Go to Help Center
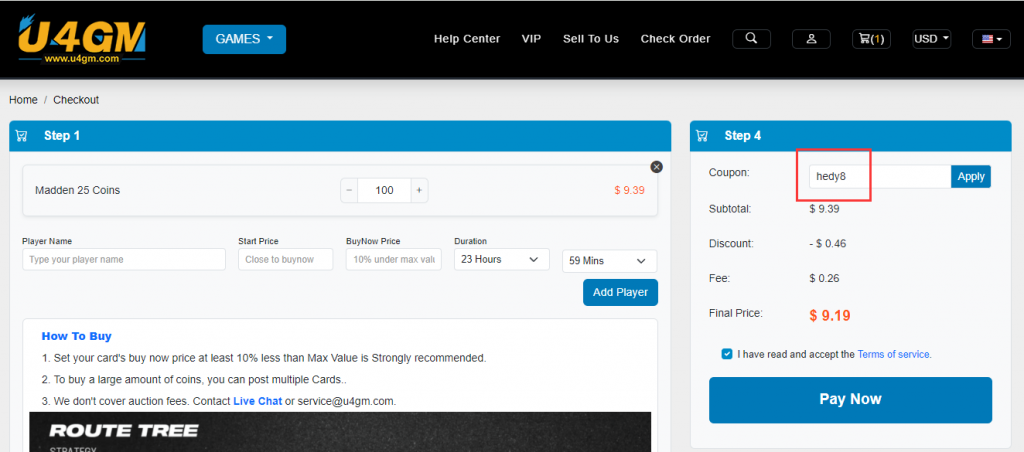 [467, 39]
